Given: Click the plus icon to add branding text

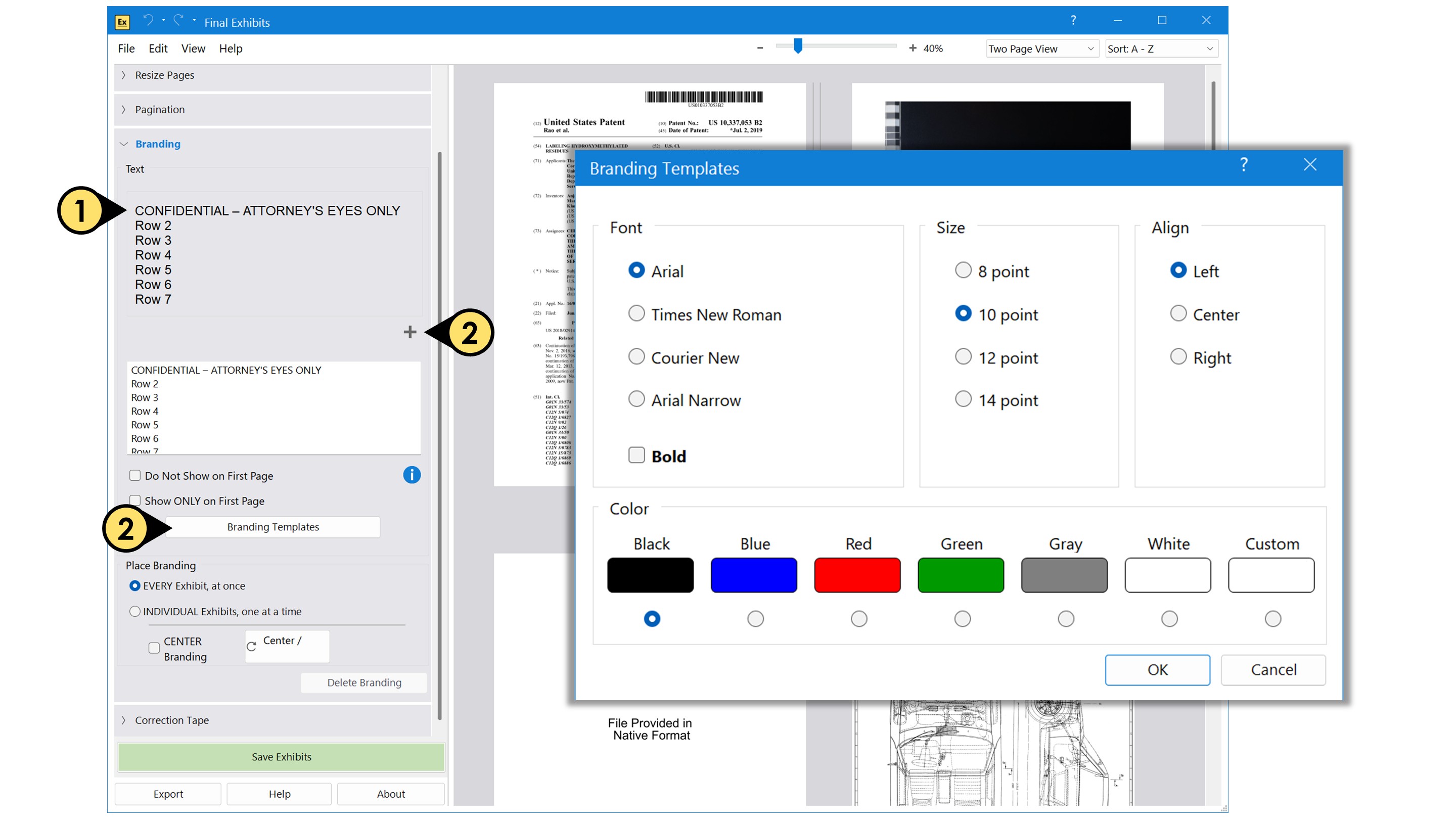Looking at the screenshot, I should pos(410,332).
